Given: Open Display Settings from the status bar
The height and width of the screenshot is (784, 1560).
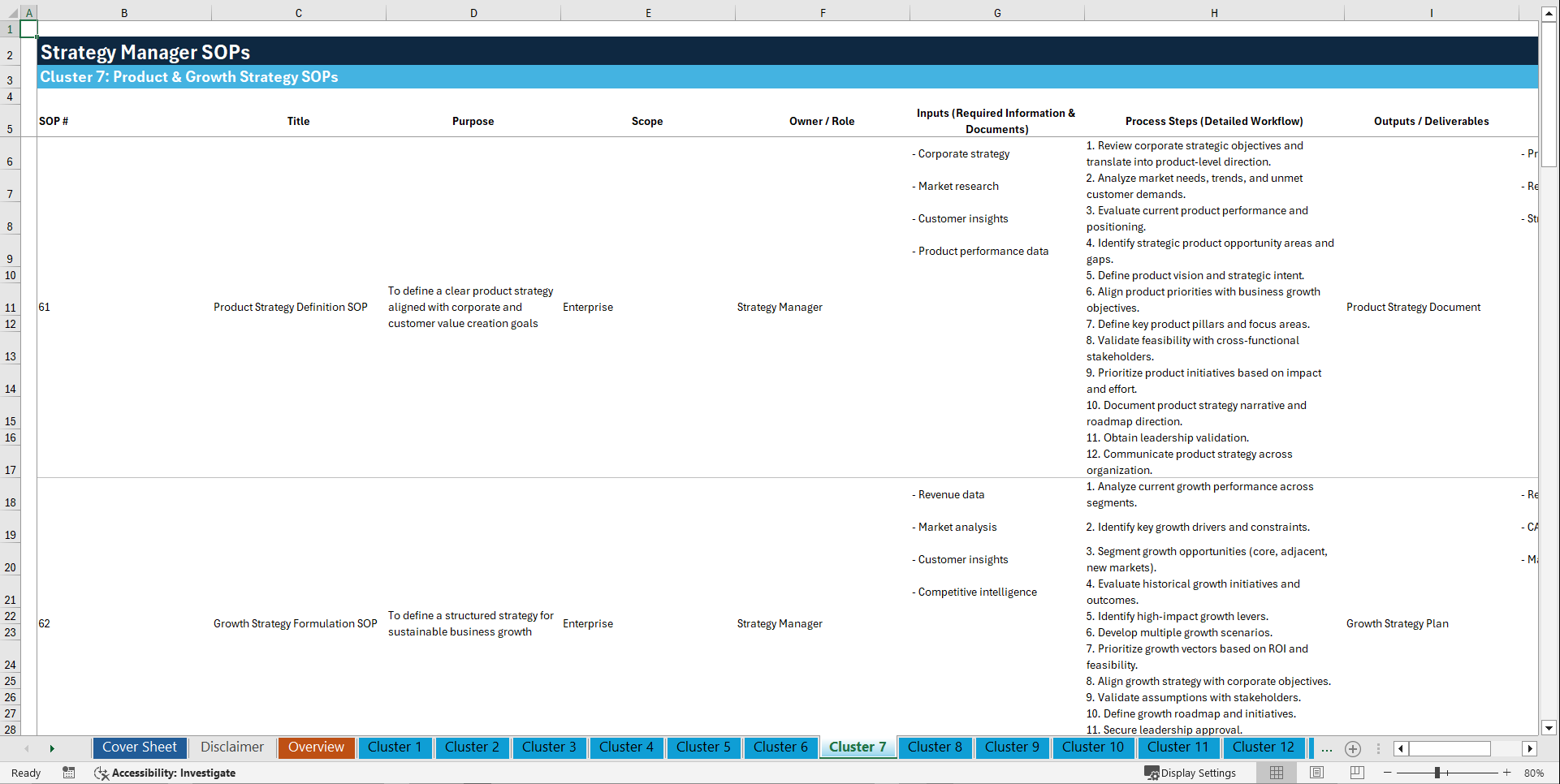Looking at the screenshot, I should point(1191,773).
